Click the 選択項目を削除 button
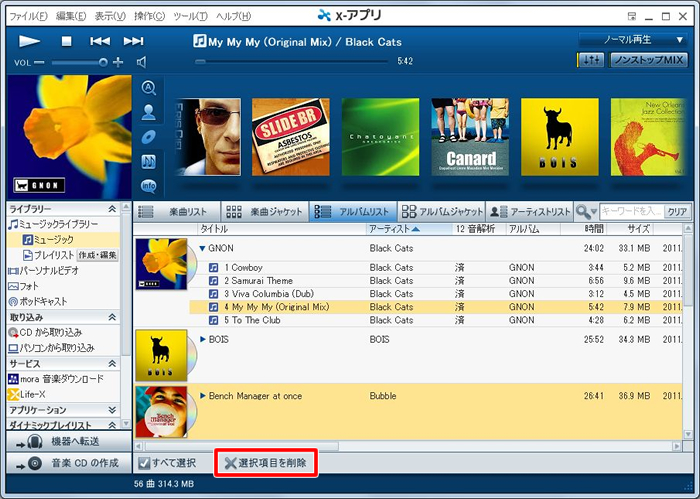 (x=266, y=463)
